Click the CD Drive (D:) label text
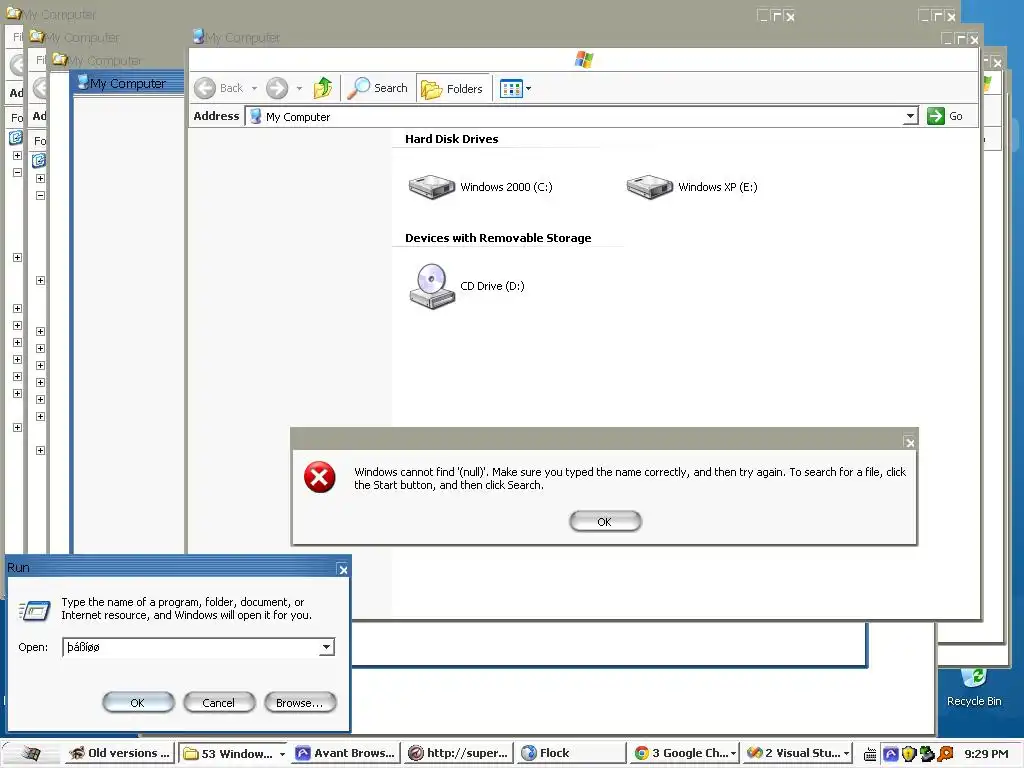The height and width of the screenshot is (768, 1024). (492, 286)
